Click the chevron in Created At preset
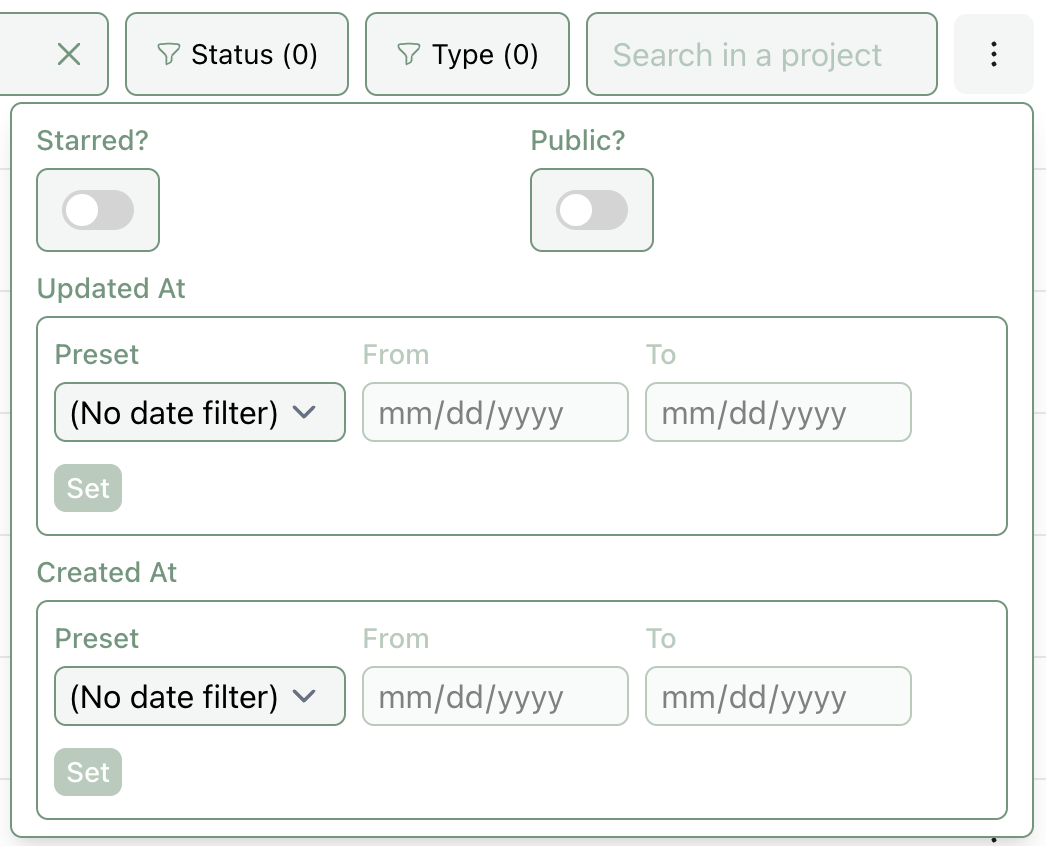This screenshot has height=846, width=1046. coord(304,696)
